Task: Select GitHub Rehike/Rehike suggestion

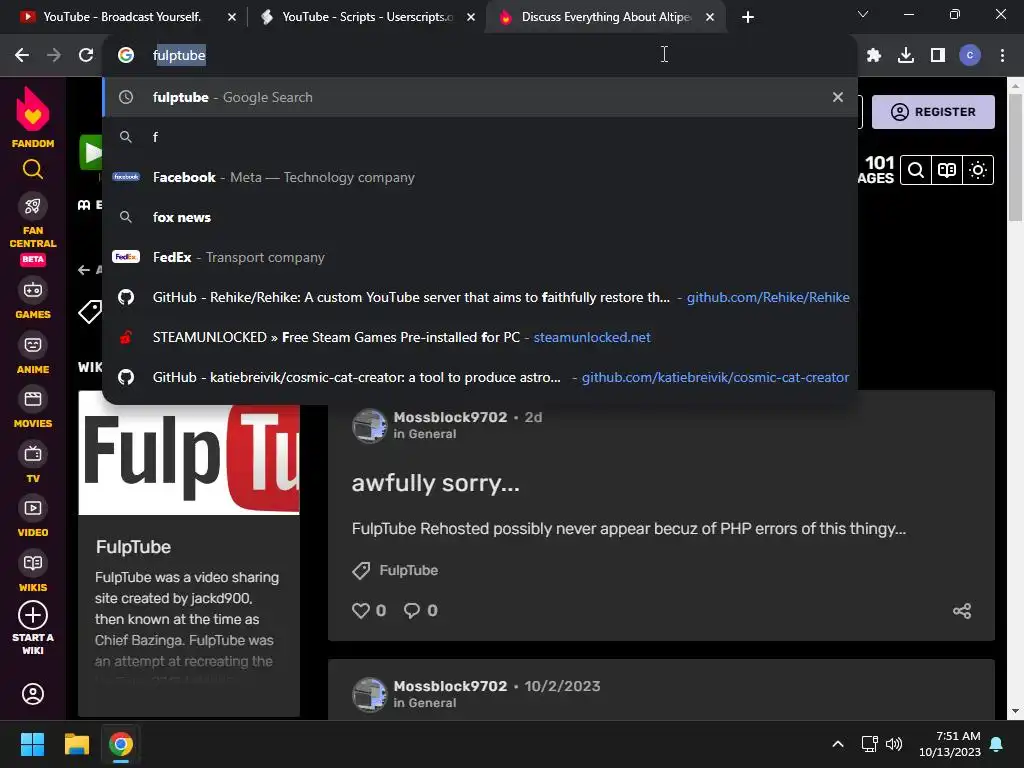Action: coord(480,297)
